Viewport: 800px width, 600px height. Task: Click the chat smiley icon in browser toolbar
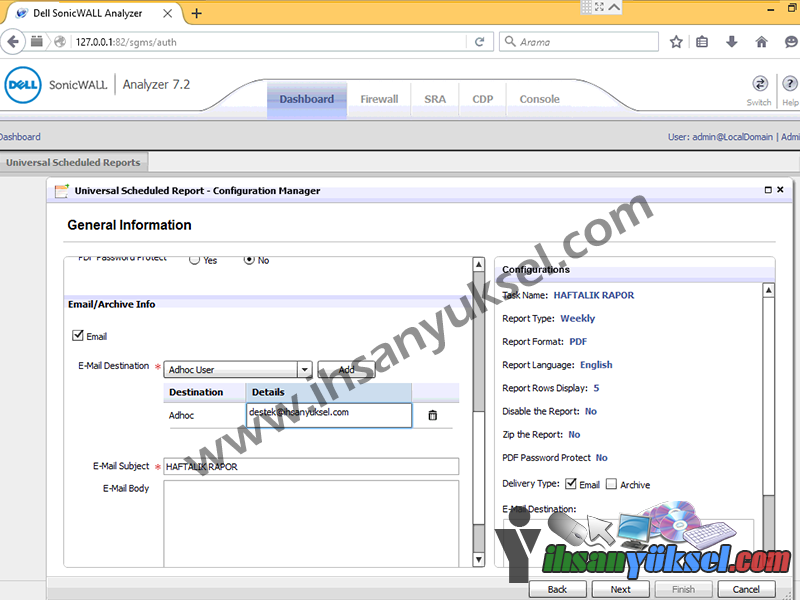click(x=791, y=42)
